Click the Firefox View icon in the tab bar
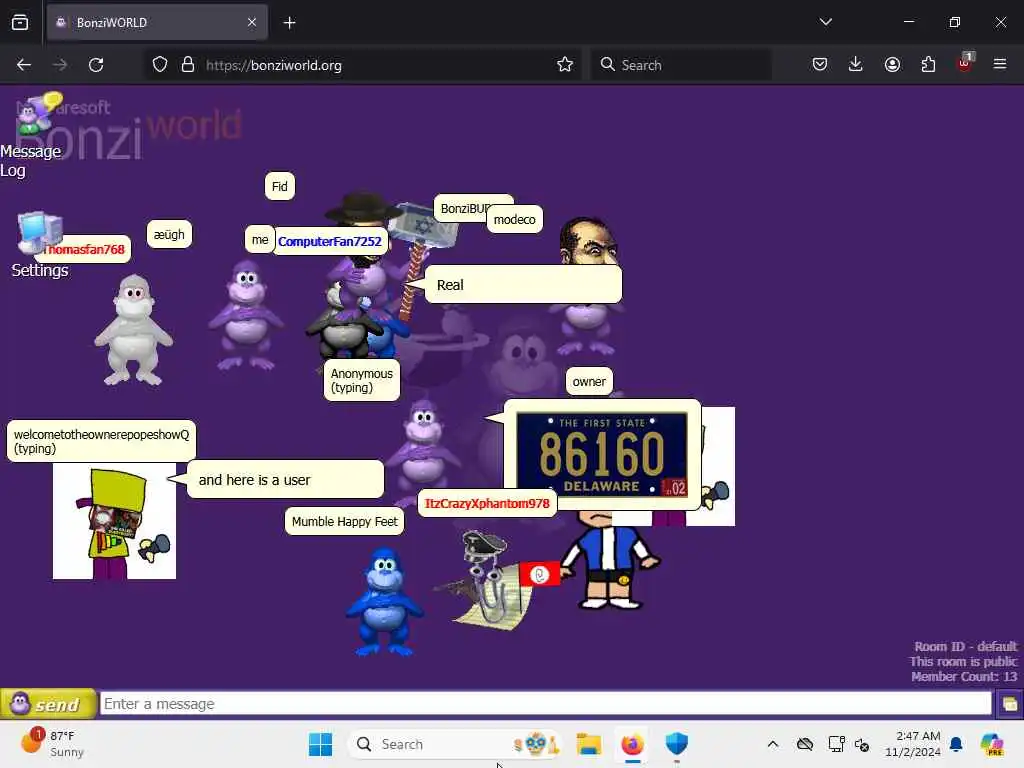 point(20,22)
